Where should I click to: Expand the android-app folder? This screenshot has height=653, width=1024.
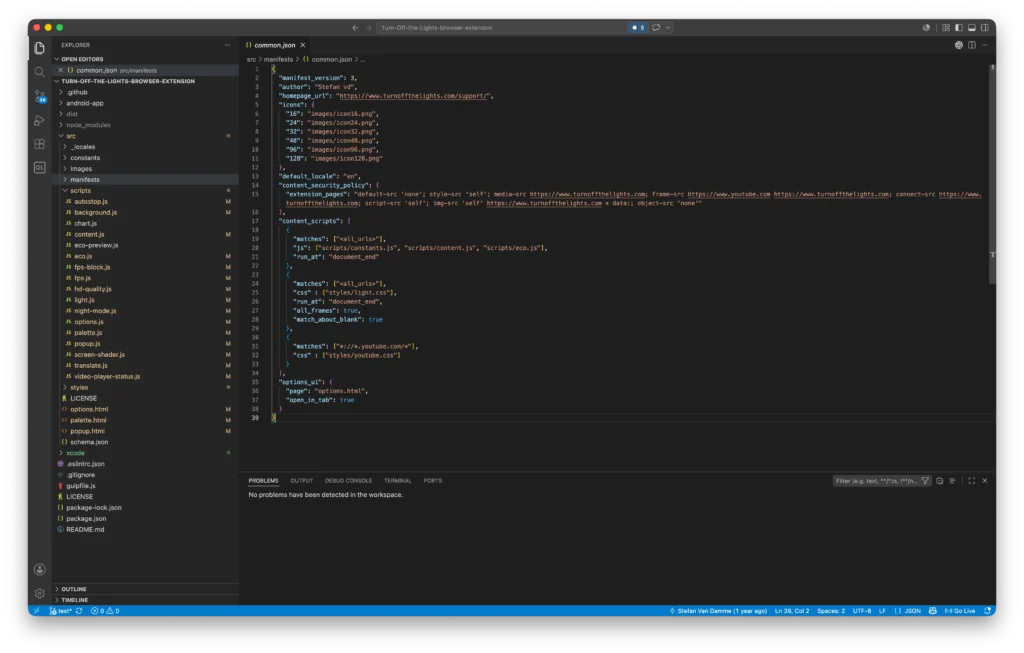pos(145,103)
